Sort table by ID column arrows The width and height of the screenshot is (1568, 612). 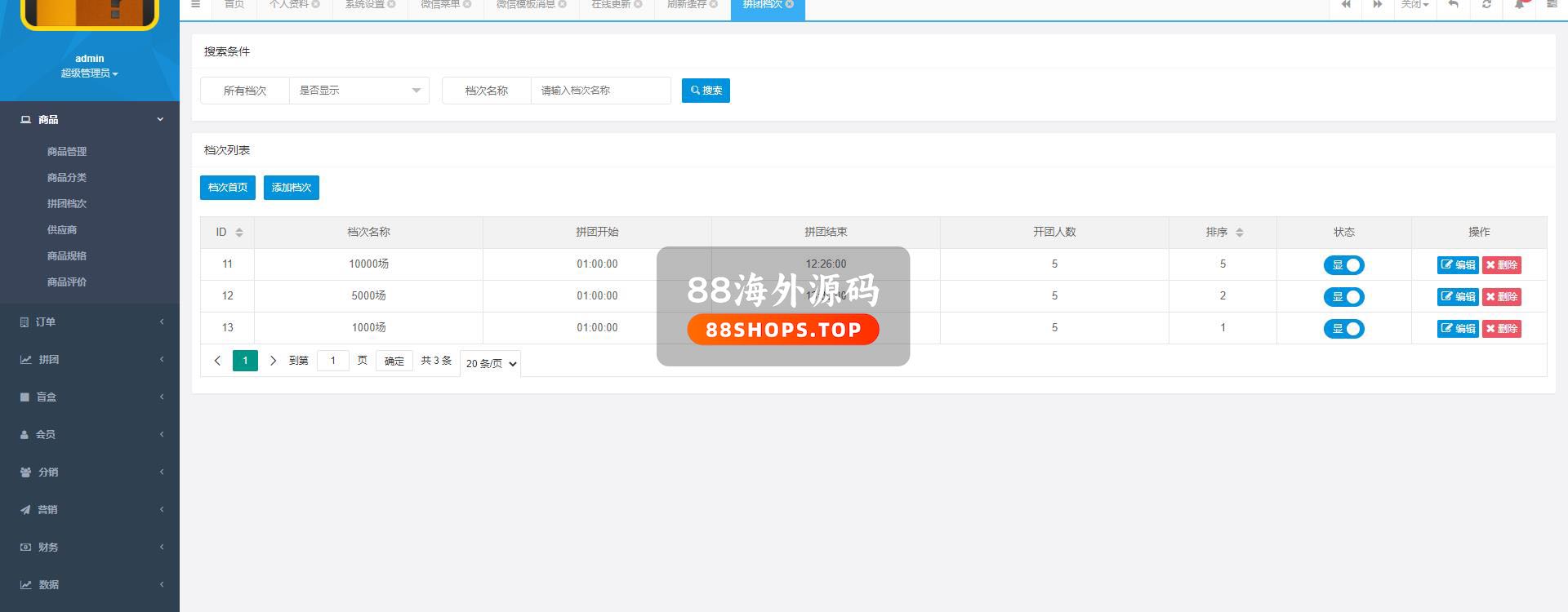pyautogui.click(x=239, y=233)
